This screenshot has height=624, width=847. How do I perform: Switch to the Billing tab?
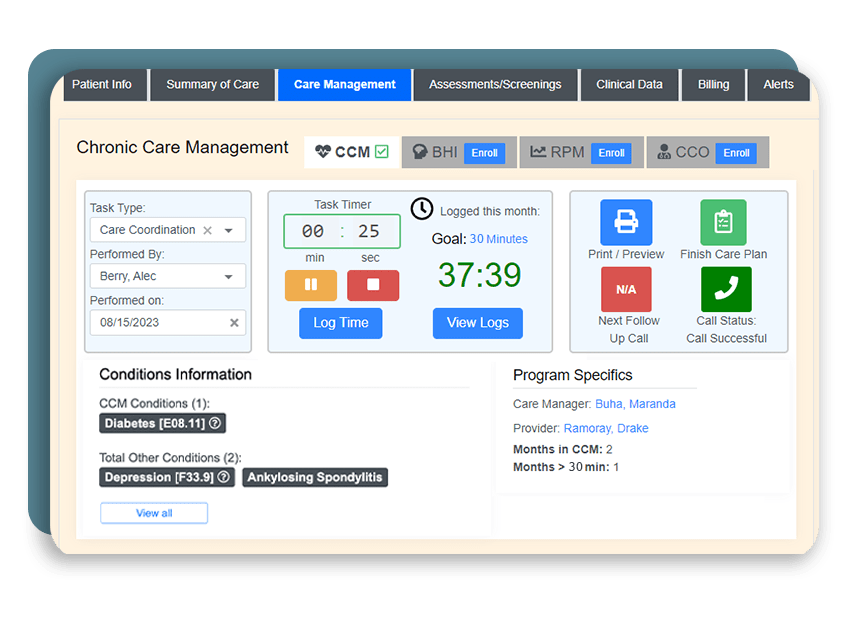coord(713,84)
